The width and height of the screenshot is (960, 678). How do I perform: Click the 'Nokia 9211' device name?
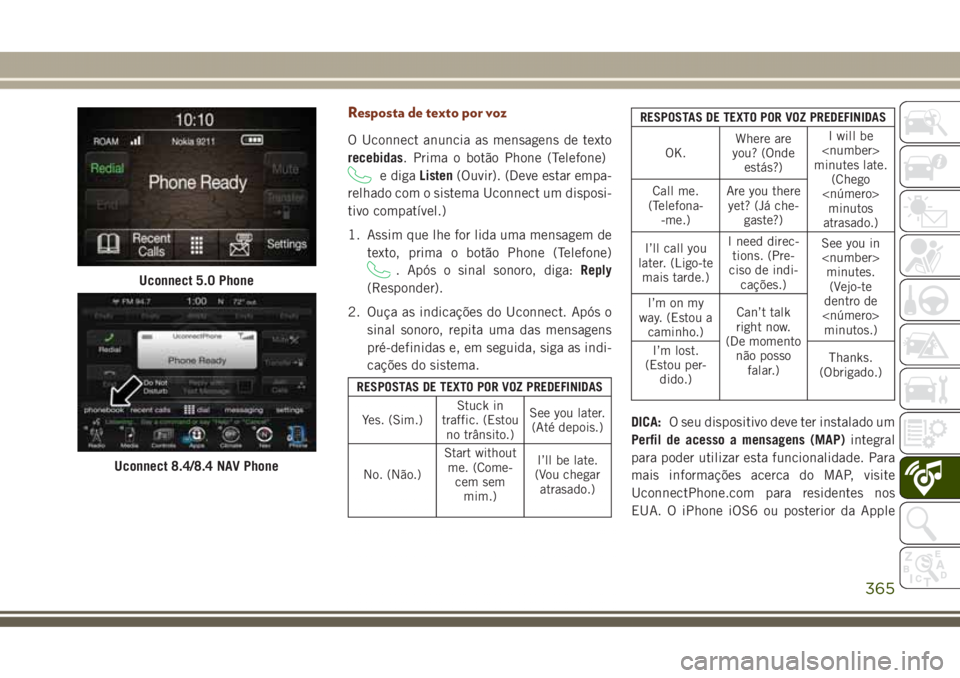pos(193,141)
